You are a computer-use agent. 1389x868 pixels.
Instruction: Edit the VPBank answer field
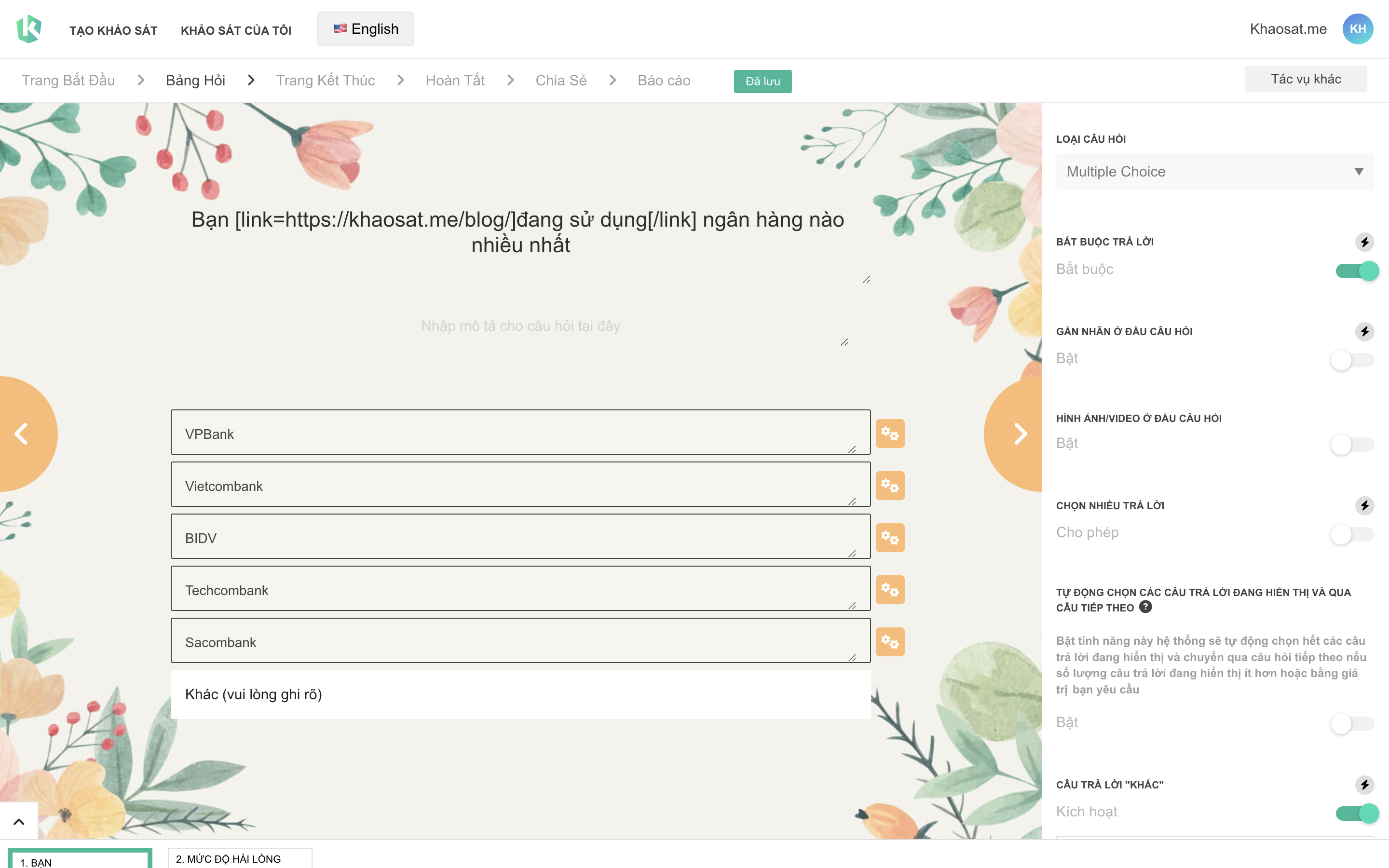(520, 432)
